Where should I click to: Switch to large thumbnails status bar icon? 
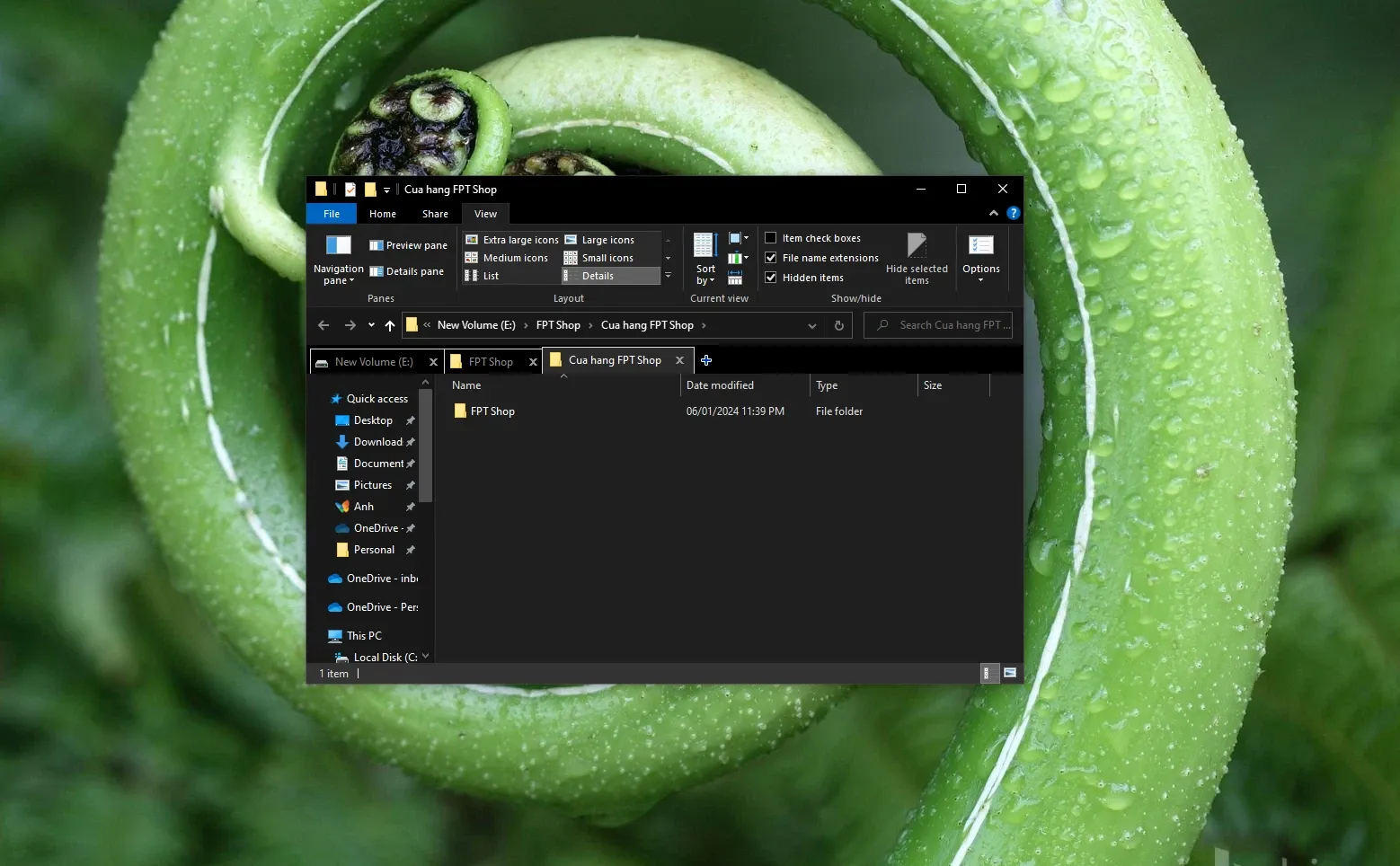(1010, 673)
